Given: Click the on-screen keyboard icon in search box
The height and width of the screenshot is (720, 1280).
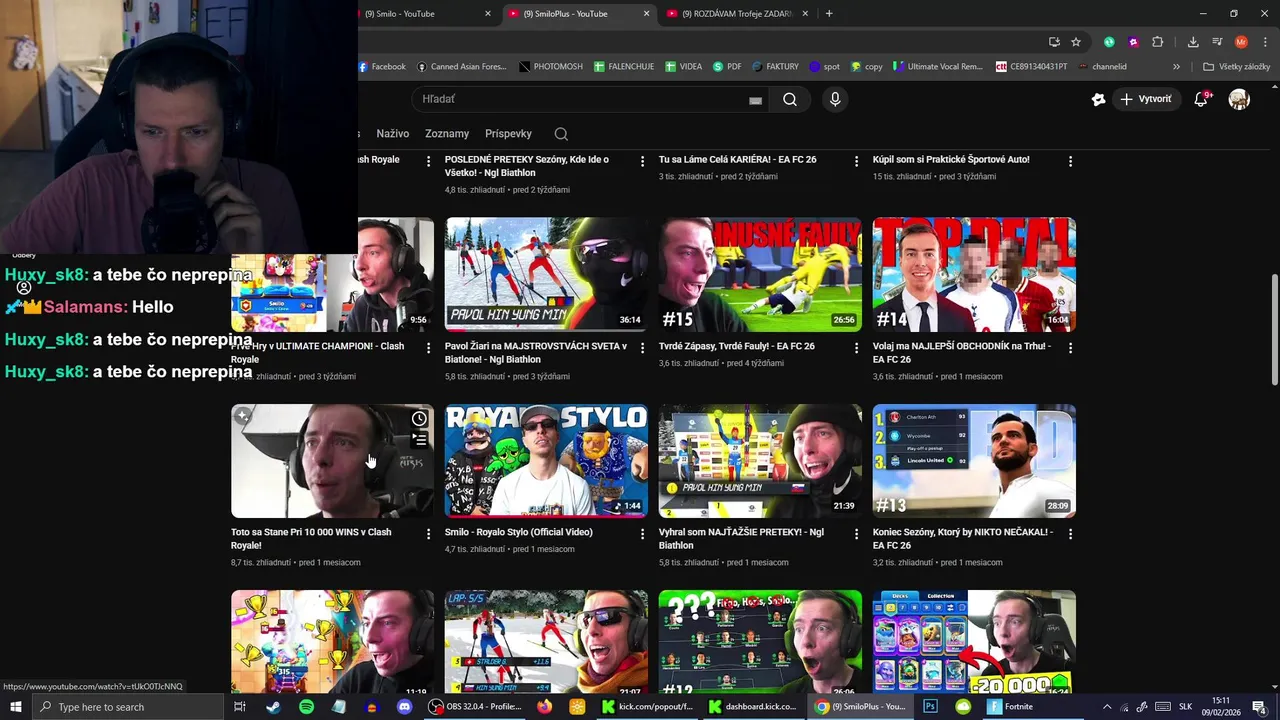Looking at the screenshot, I should 755,100.
